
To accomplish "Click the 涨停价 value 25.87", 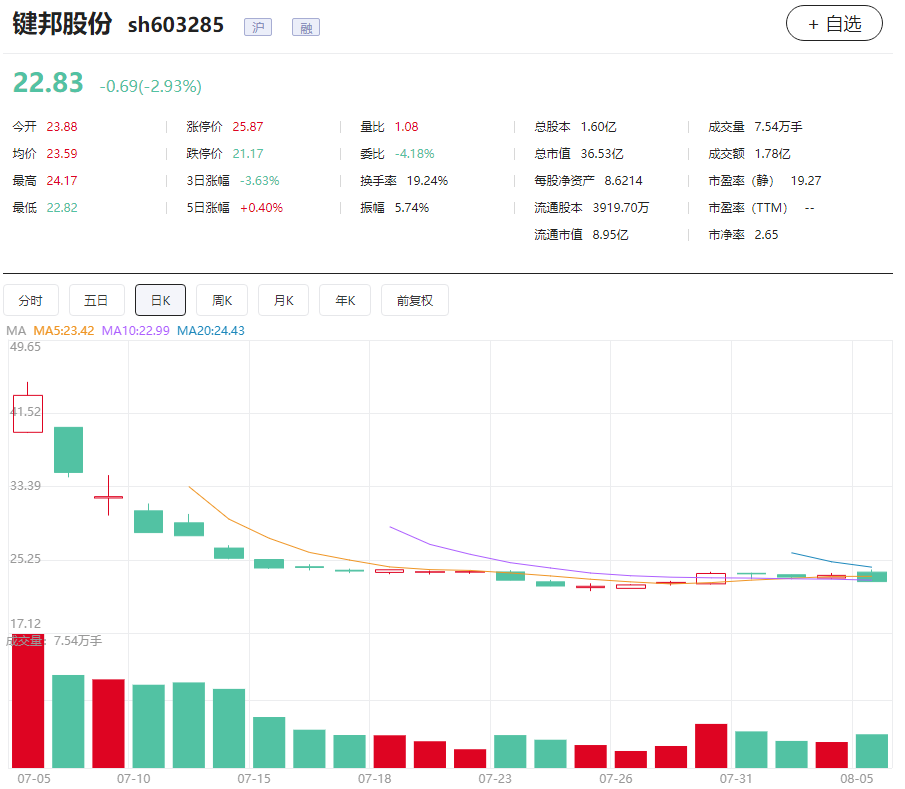I will [x=248, y=126].
